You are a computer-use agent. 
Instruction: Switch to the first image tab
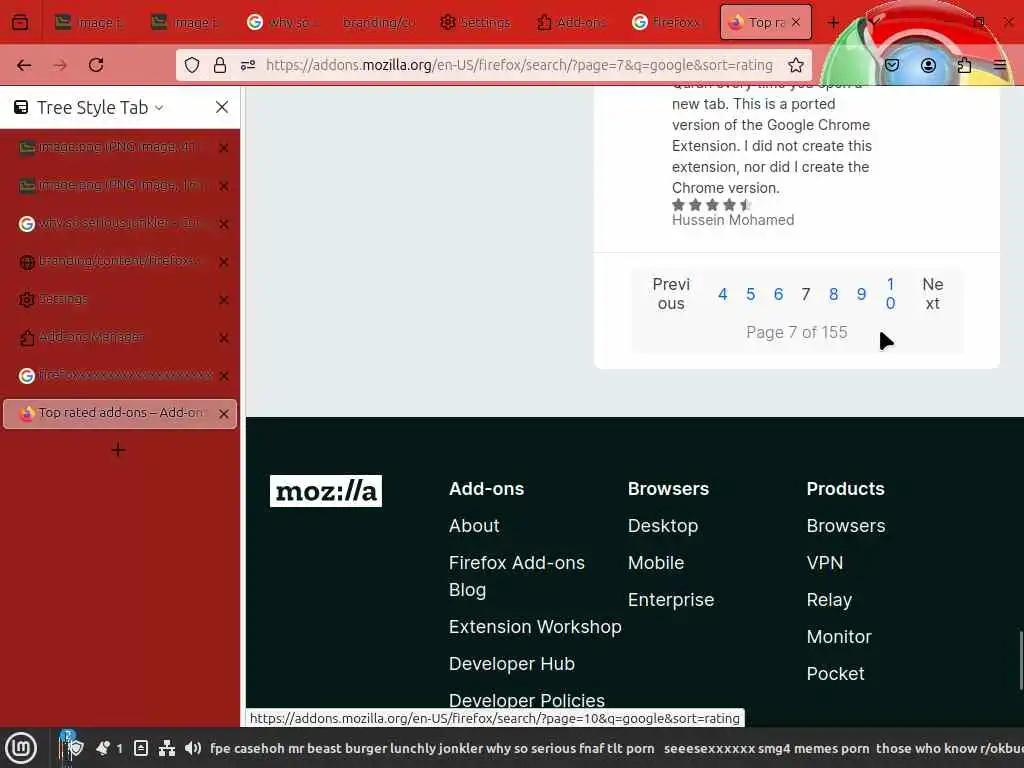point(89,22)
